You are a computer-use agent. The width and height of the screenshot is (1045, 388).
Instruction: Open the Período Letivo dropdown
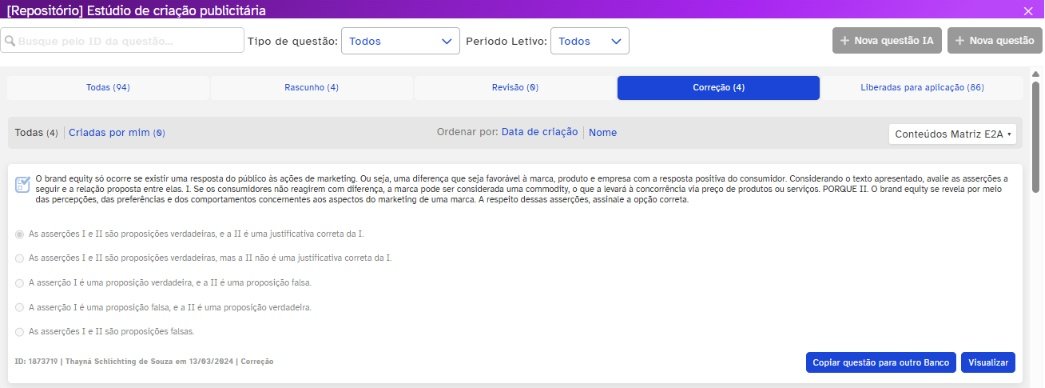pos(590,41)
